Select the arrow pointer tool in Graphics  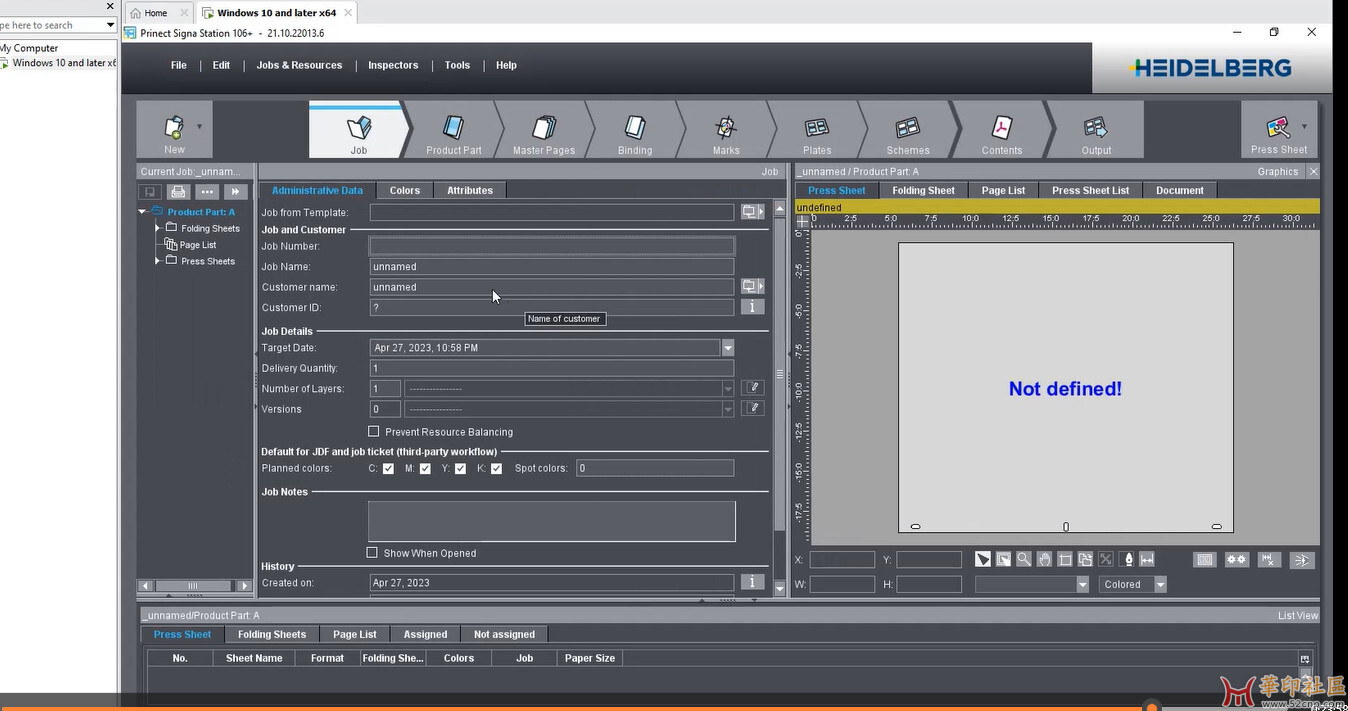(983, 560)
